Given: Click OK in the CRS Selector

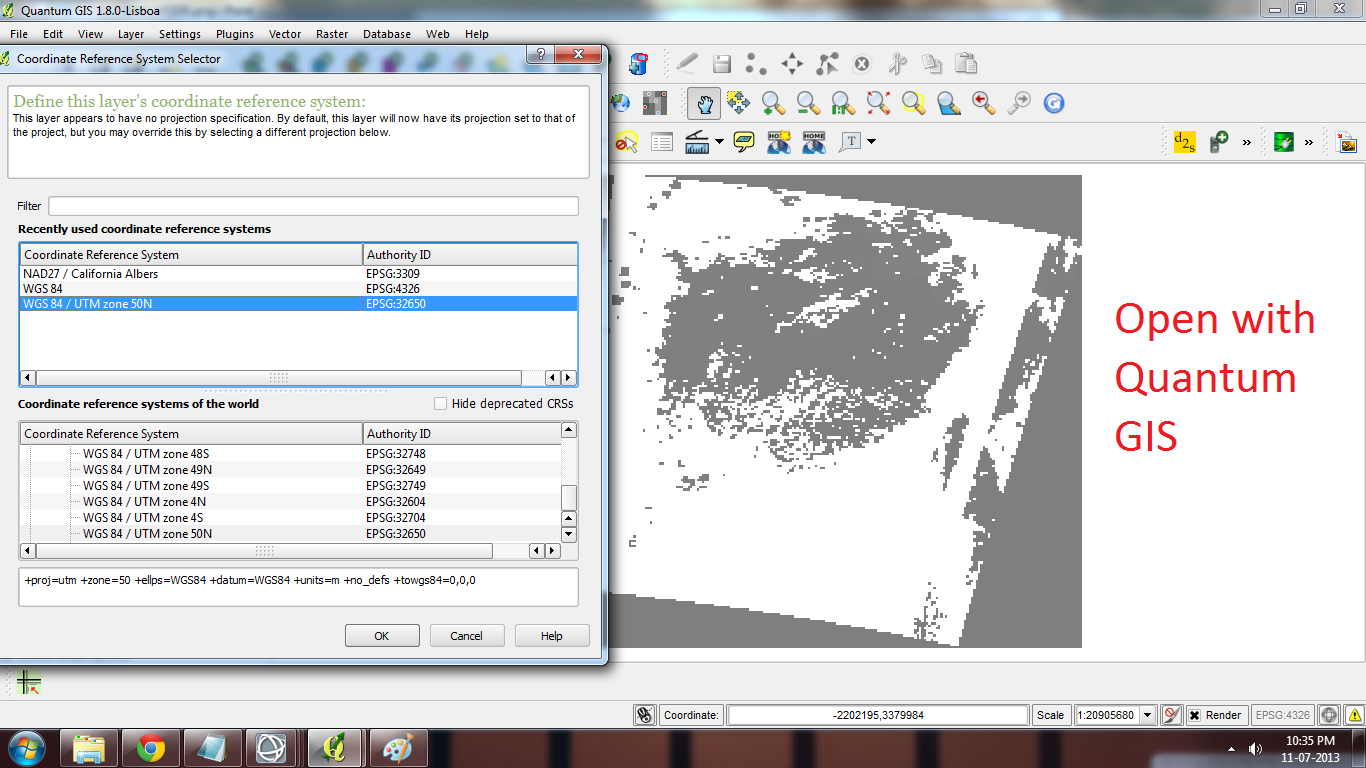Looking at the screenshot, I should 382,636.
